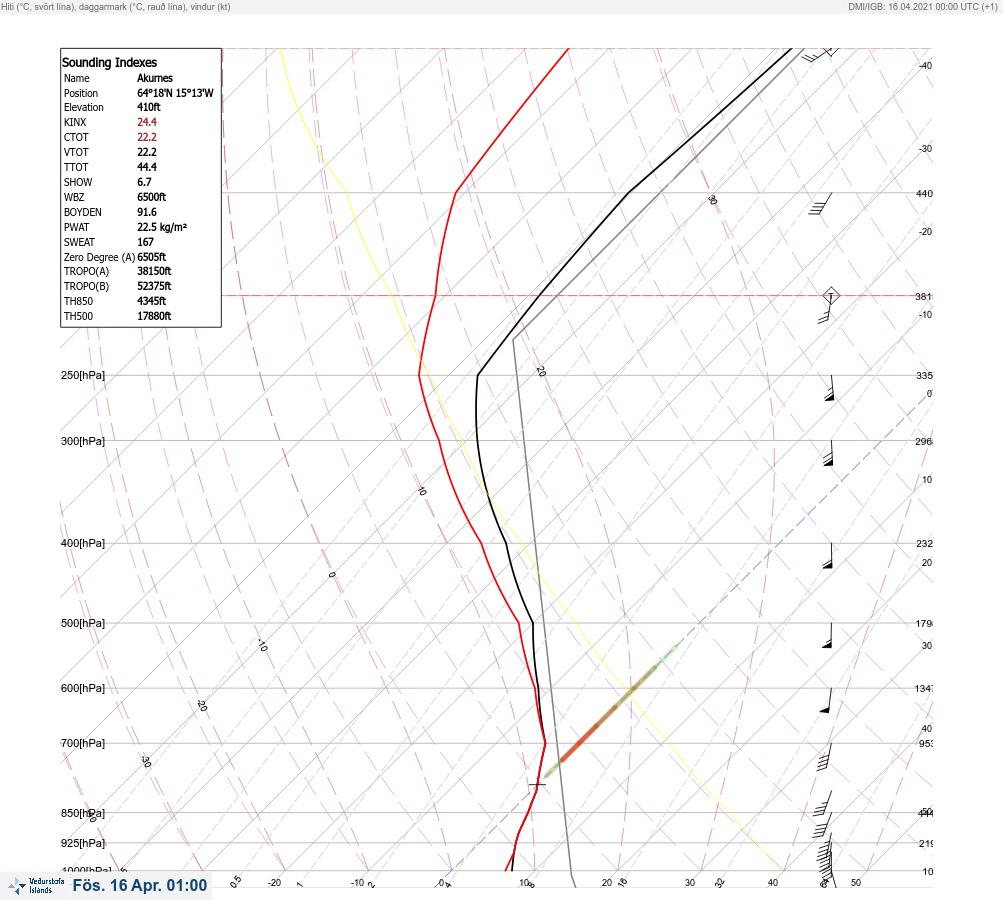The height and width of the screenshot is (900, 1003).
Task: Click the 300[hPa] pressure label
Action: point(83,441)
